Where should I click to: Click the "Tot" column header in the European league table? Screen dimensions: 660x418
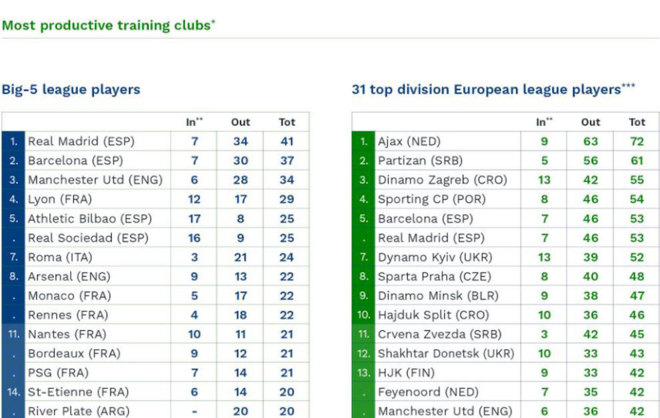pos(637,122)
